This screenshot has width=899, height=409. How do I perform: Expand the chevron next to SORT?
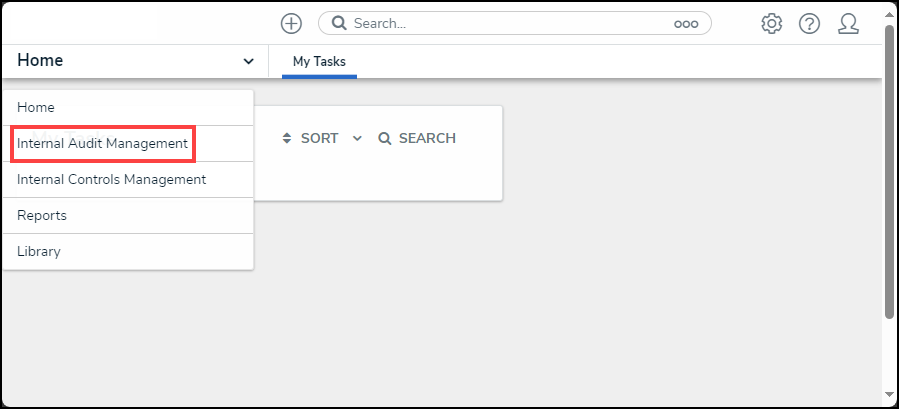tap(357, 139)
